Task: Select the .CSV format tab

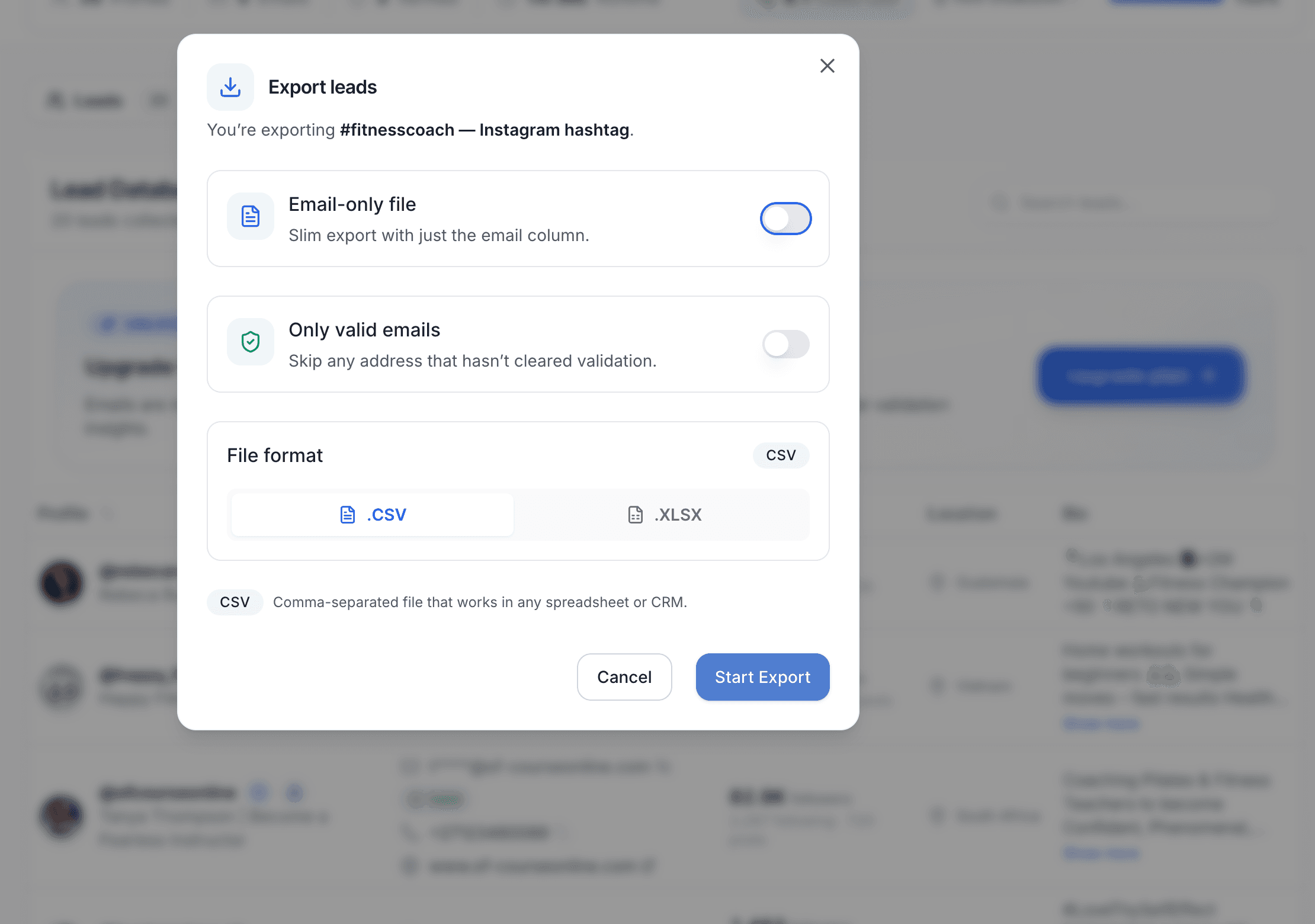Action: click(373, 515)
